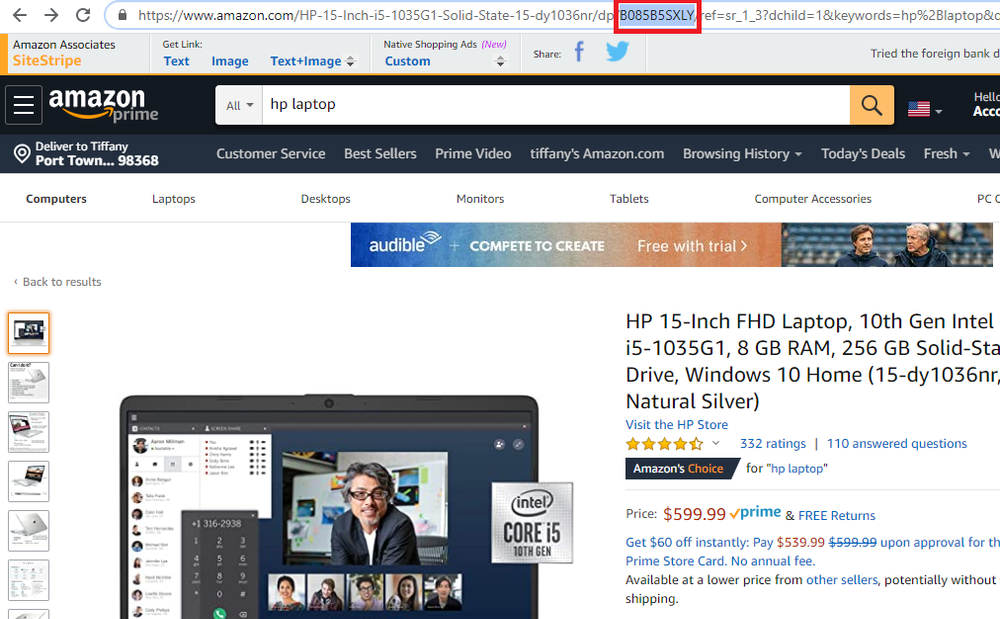1000x619 pixels.
Task: Open the US flag language selector
Action: click(925, 110)
